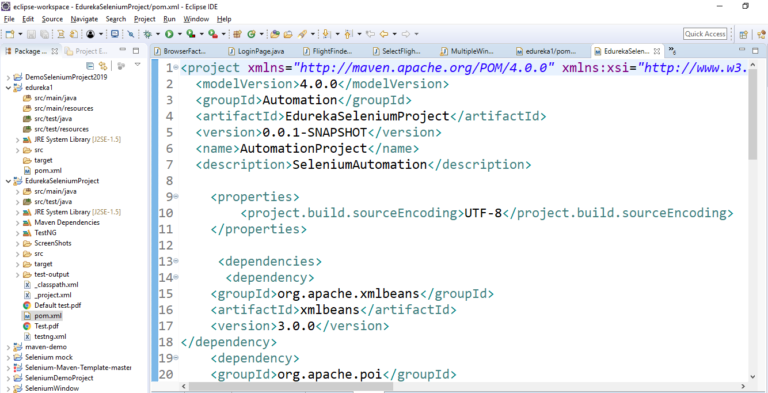Click the Open Type icon
The image size is (768, 393).
click(x=275, y=34)
